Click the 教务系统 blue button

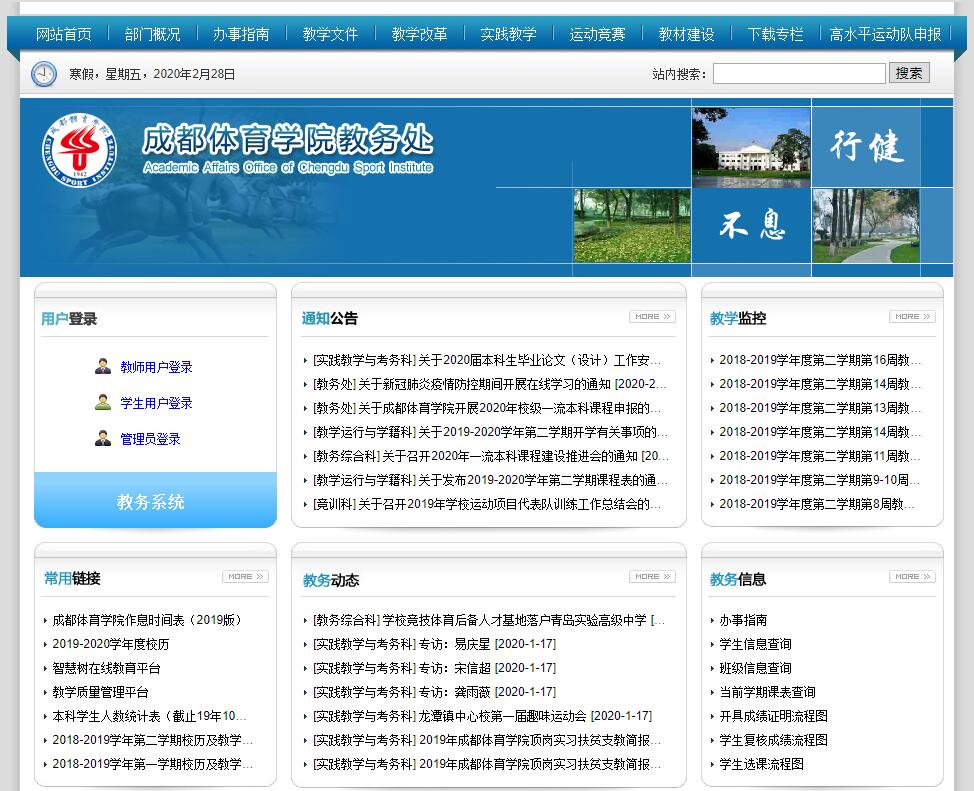click(155, 501)
